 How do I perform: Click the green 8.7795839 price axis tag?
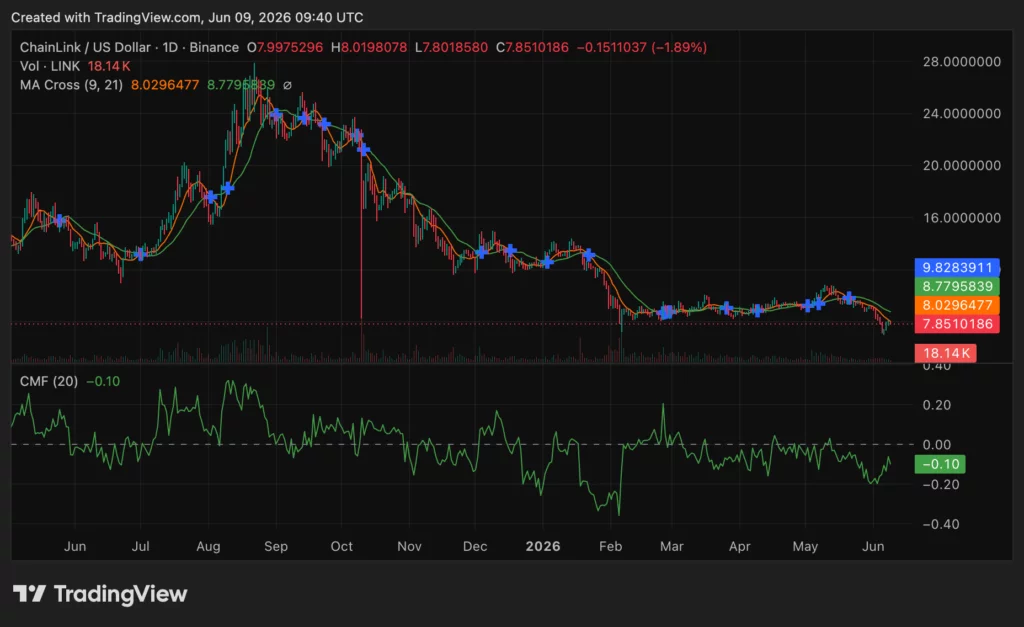pyautogui.click(x=957, y=286)
